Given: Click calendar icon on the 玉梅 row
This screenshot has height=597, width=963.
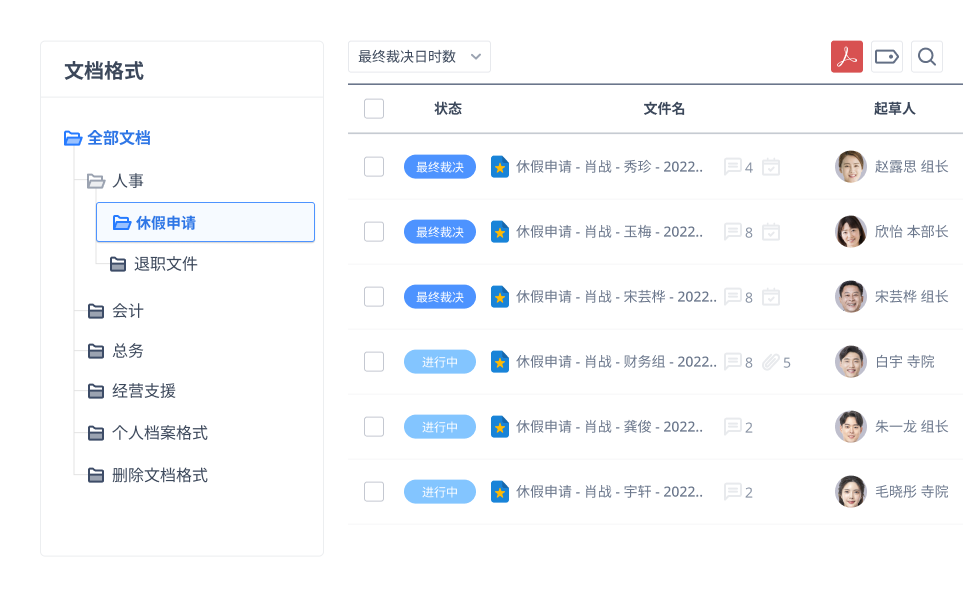Looking at the screenshot, I should 770,232.
